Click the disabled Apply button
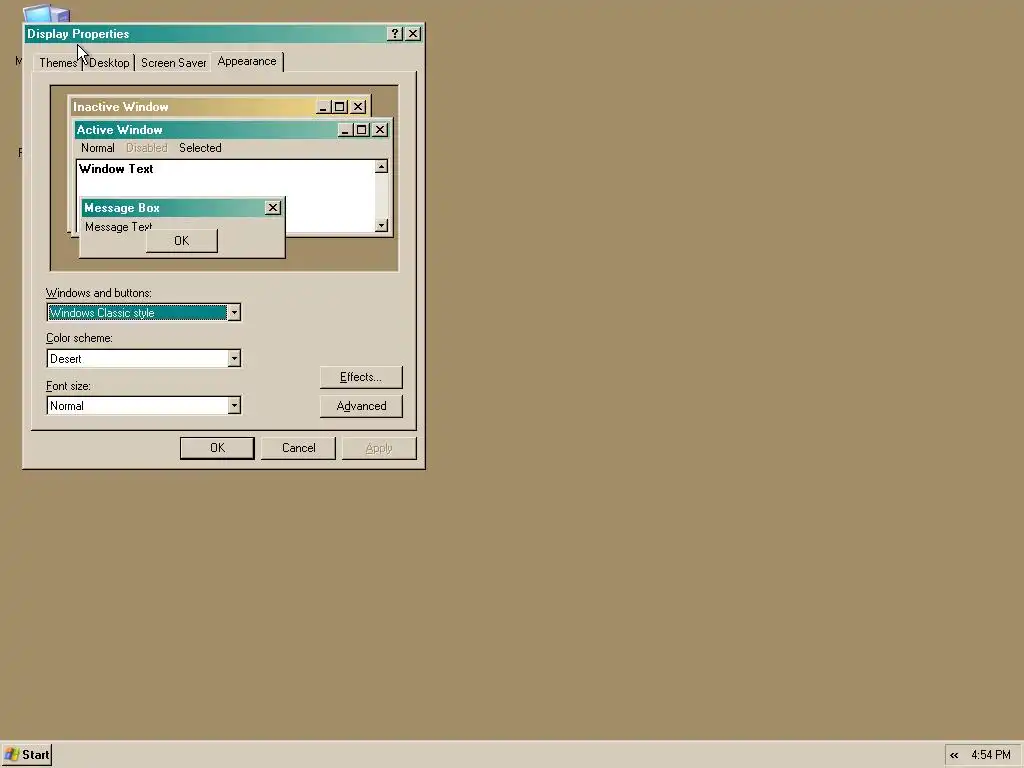The width and height of the screenshot is (1024, 768). pos(379,448)
